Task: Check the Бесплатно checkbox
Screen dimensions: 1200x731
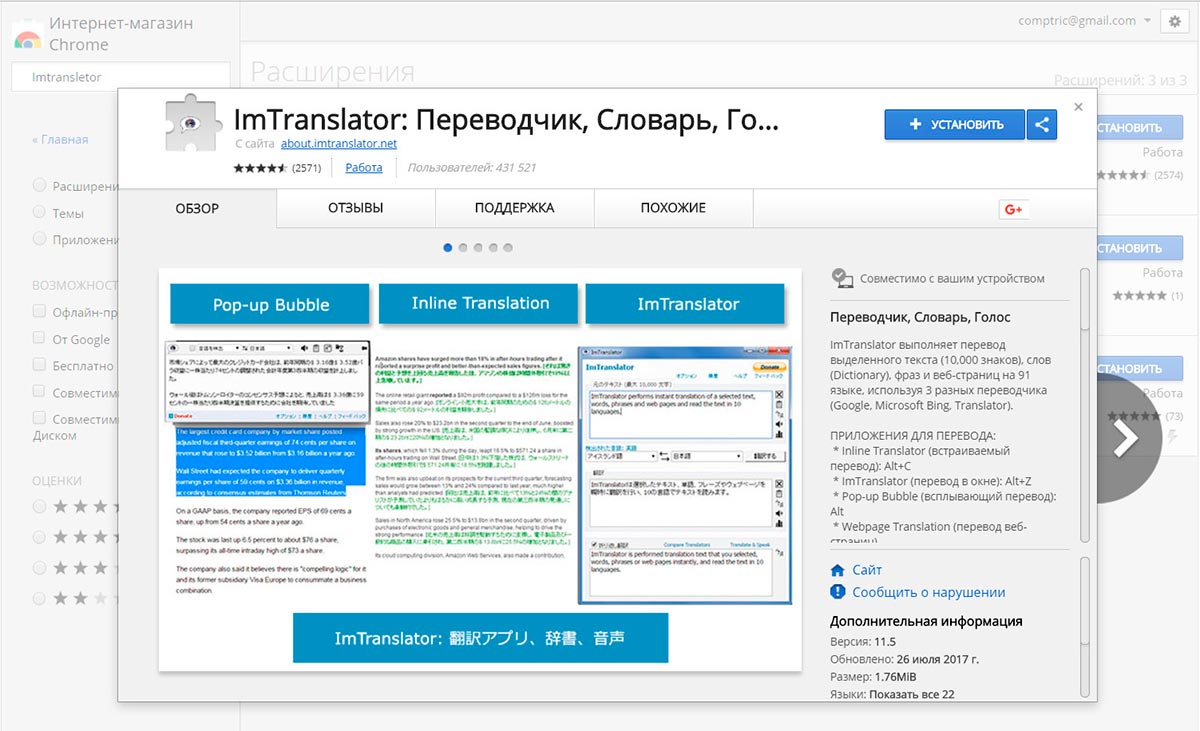Action: tap(39, 365)
